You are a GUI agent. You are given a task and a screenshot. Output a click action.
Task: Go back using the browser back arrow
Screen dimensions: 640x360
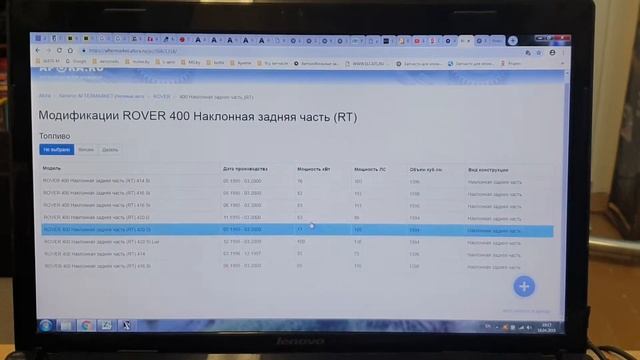pyautogui.click(x=38, y=50)
